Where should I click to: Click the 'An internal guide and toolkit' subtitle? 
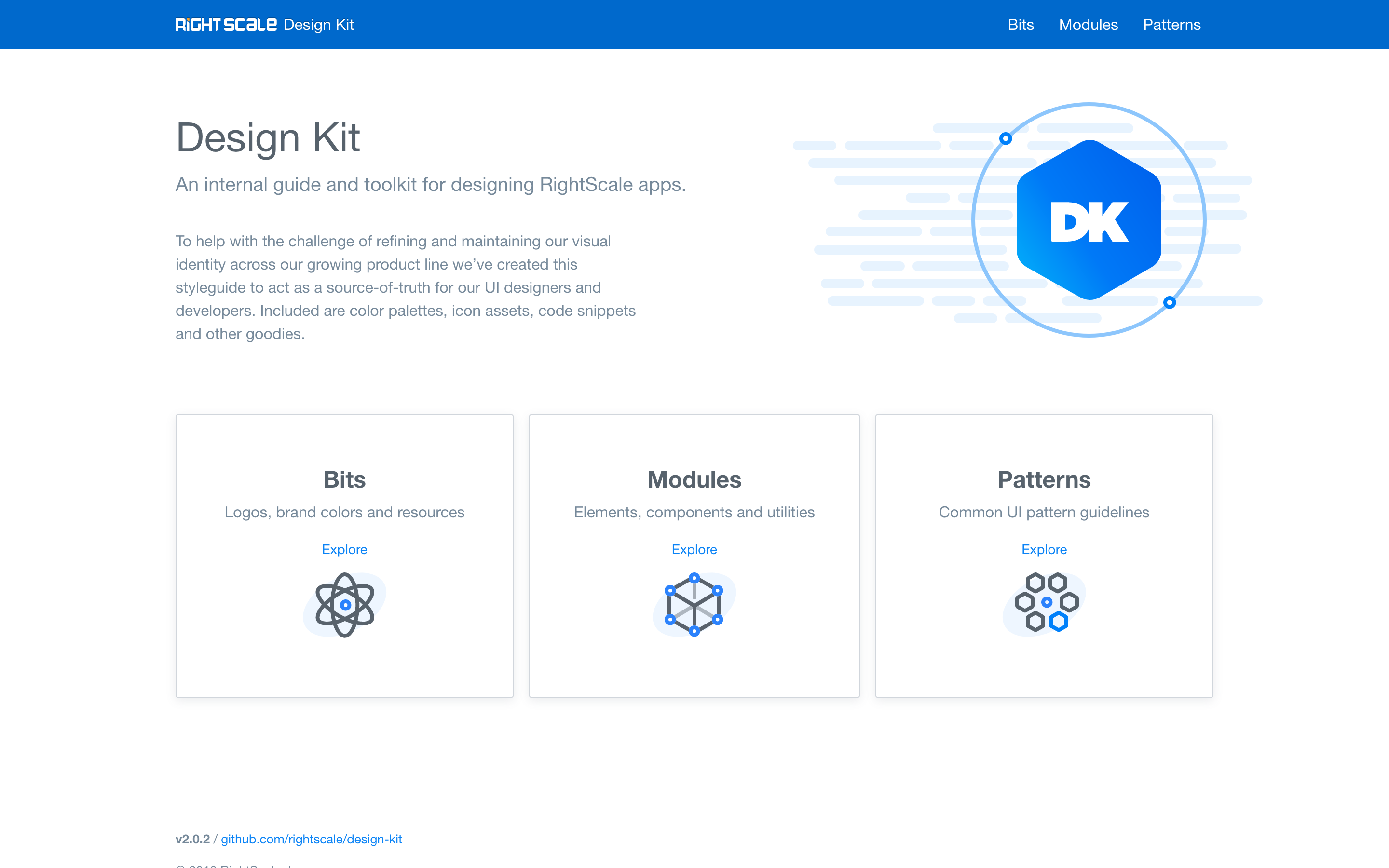point(431,185)
